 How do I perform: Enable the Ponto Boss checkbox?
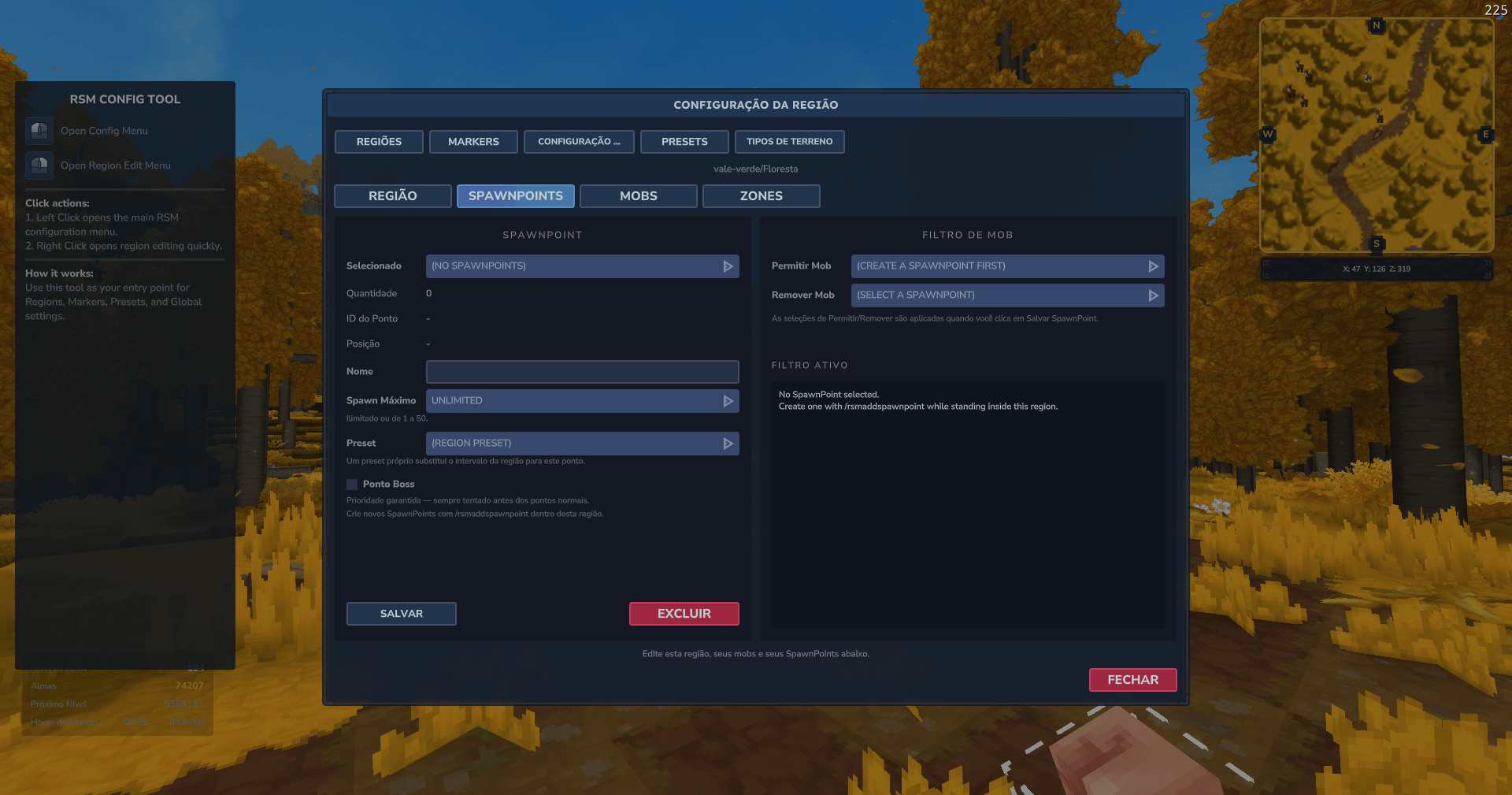[352, 485]
